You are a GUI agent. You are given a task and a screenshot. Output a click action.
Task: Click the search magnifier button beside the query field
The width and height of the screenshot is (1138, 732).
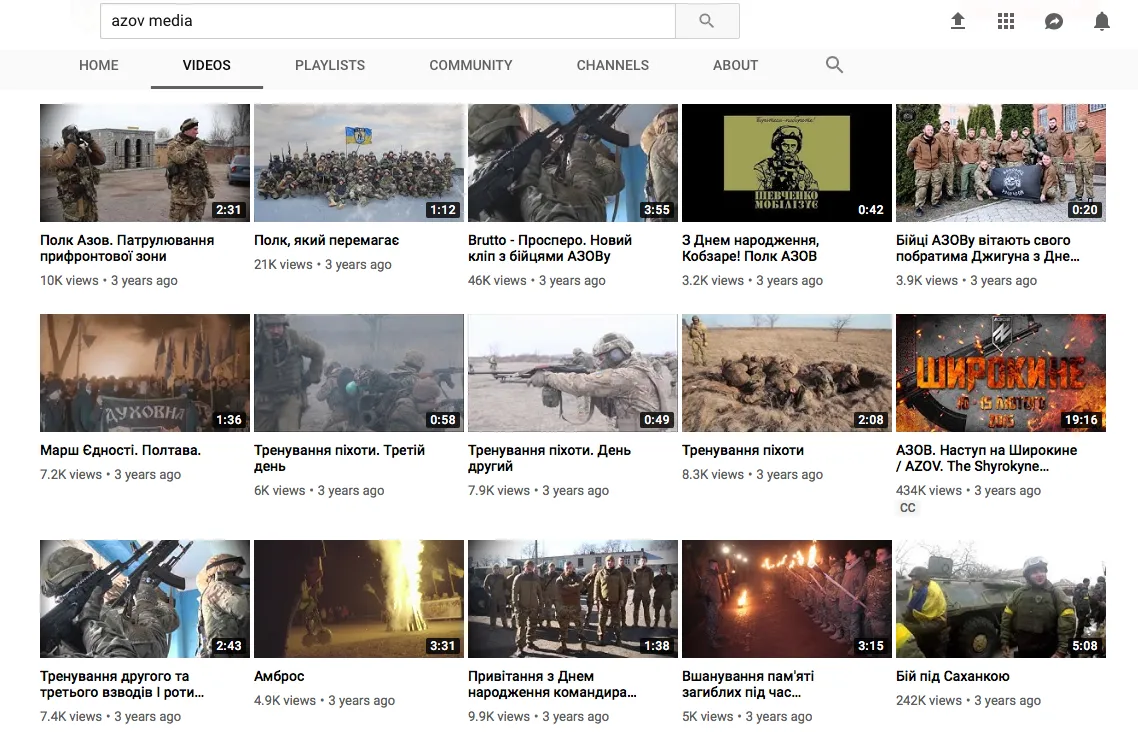pos(707,21)
